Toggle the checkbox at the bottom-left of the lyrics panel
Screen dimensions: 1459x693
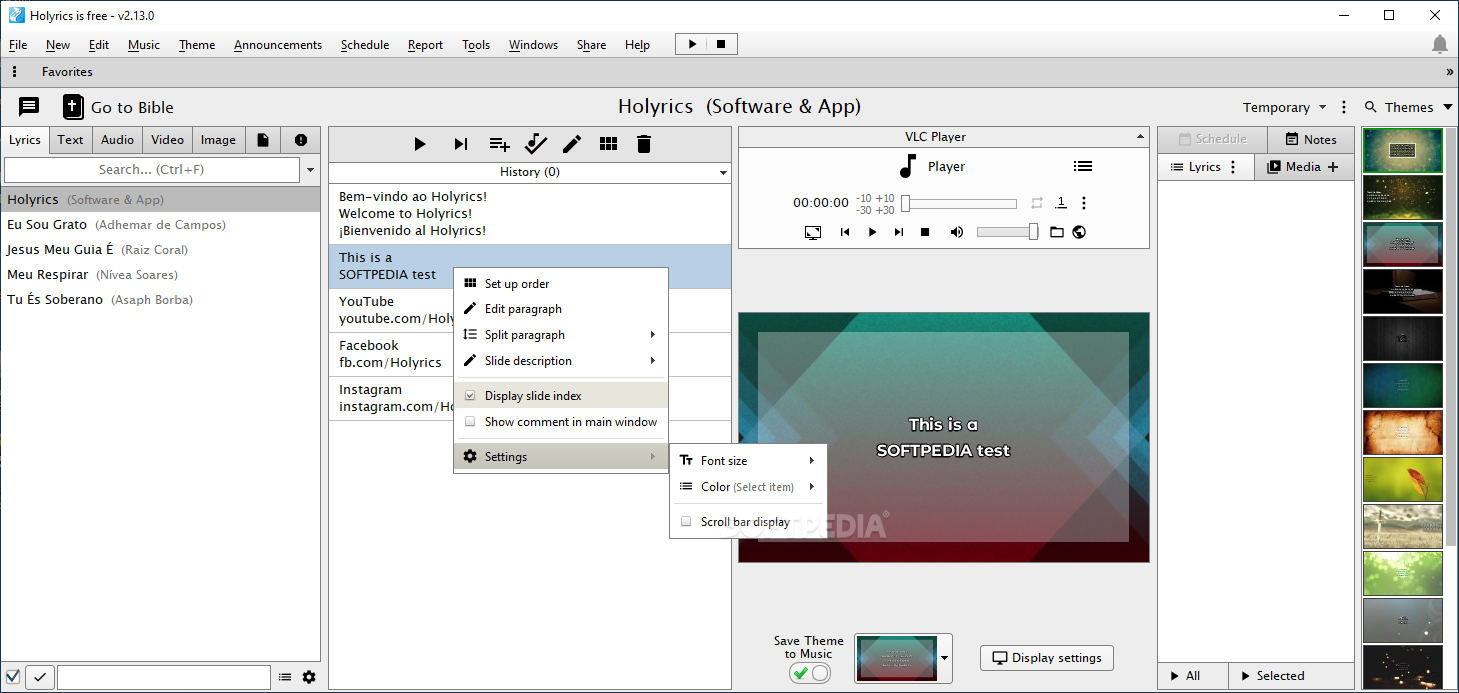13,677
